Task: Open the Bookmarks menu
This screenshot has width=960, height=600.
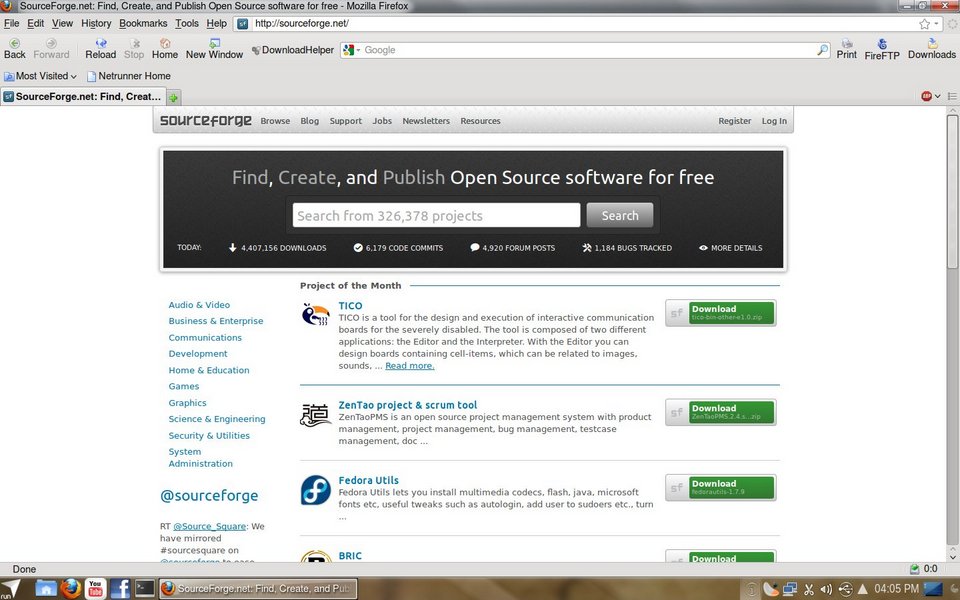Action: coord(143,23)
